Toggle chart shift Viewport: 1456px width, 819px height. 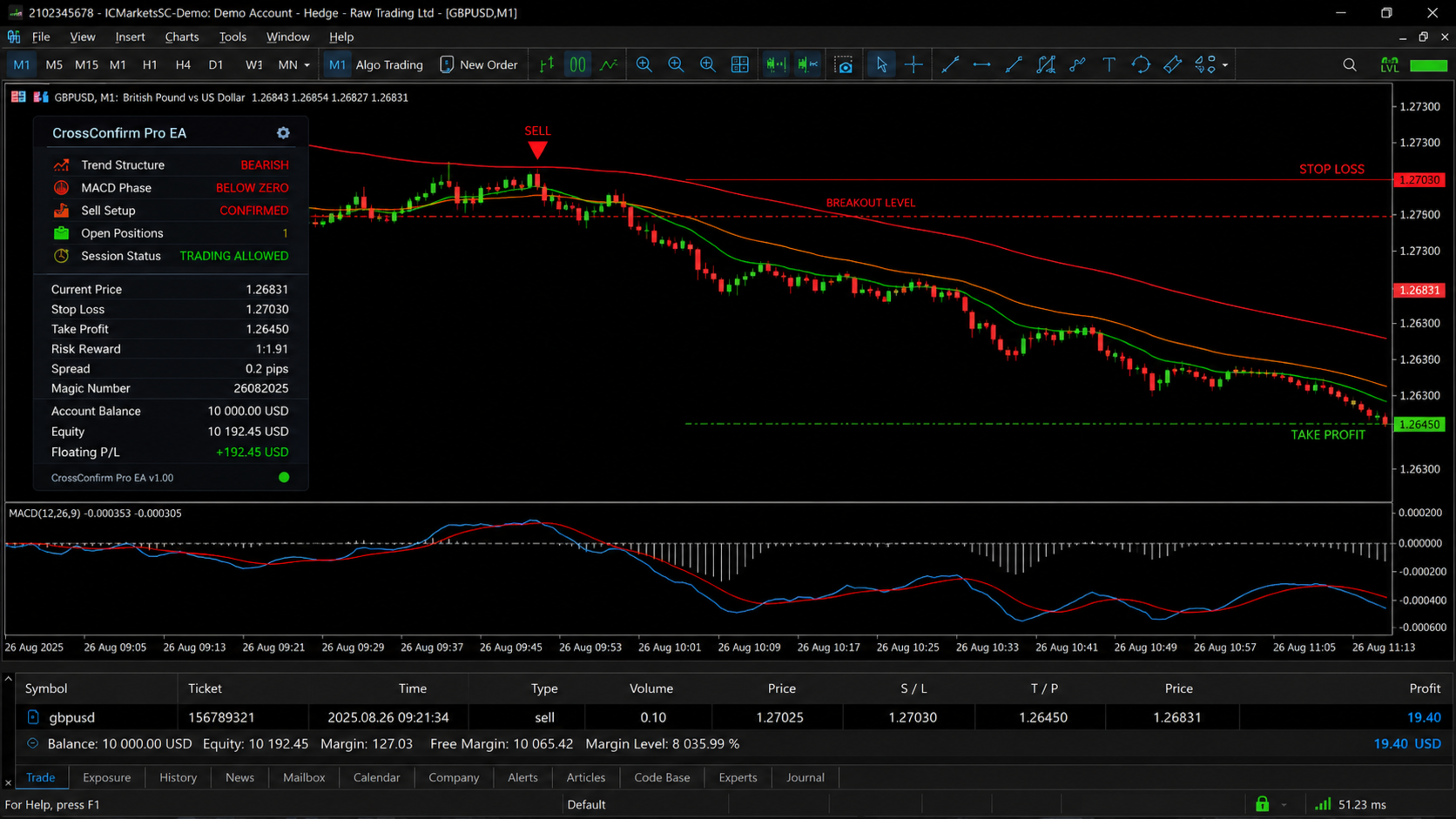click(808, 64)
